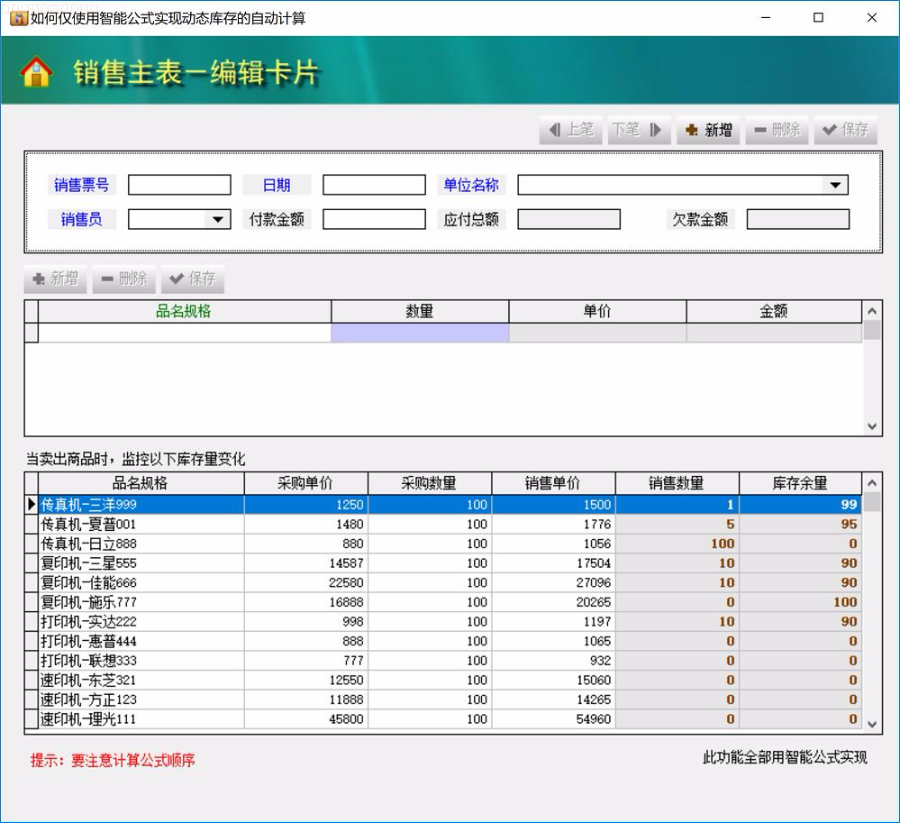Screen dimensions: 900x823
Task: Click the 品名规格 header in detail grid
Action: point(184,312)
